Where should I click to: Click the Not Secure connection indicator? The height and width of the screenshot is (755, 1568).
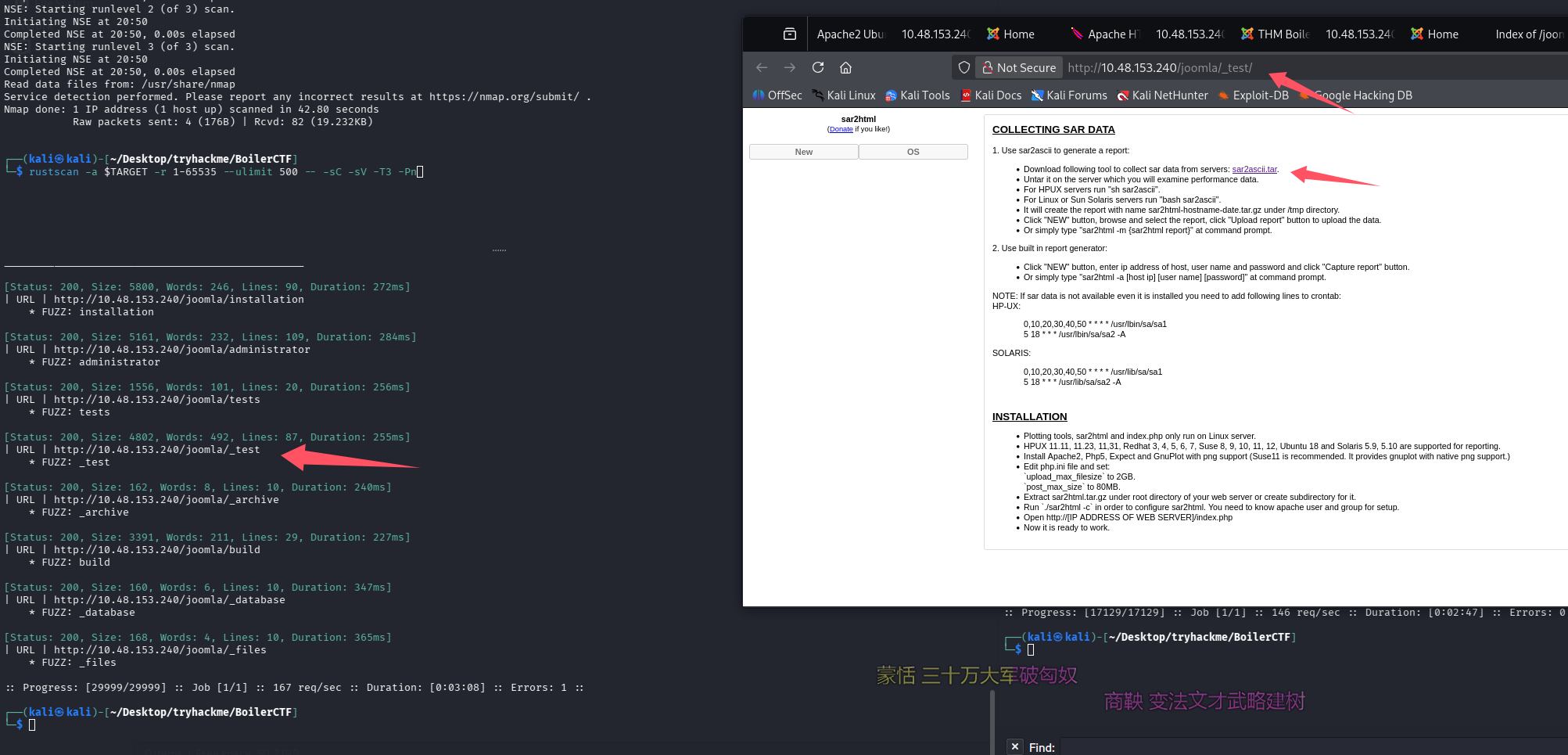pyautogui.click(x=1019, y=68)
